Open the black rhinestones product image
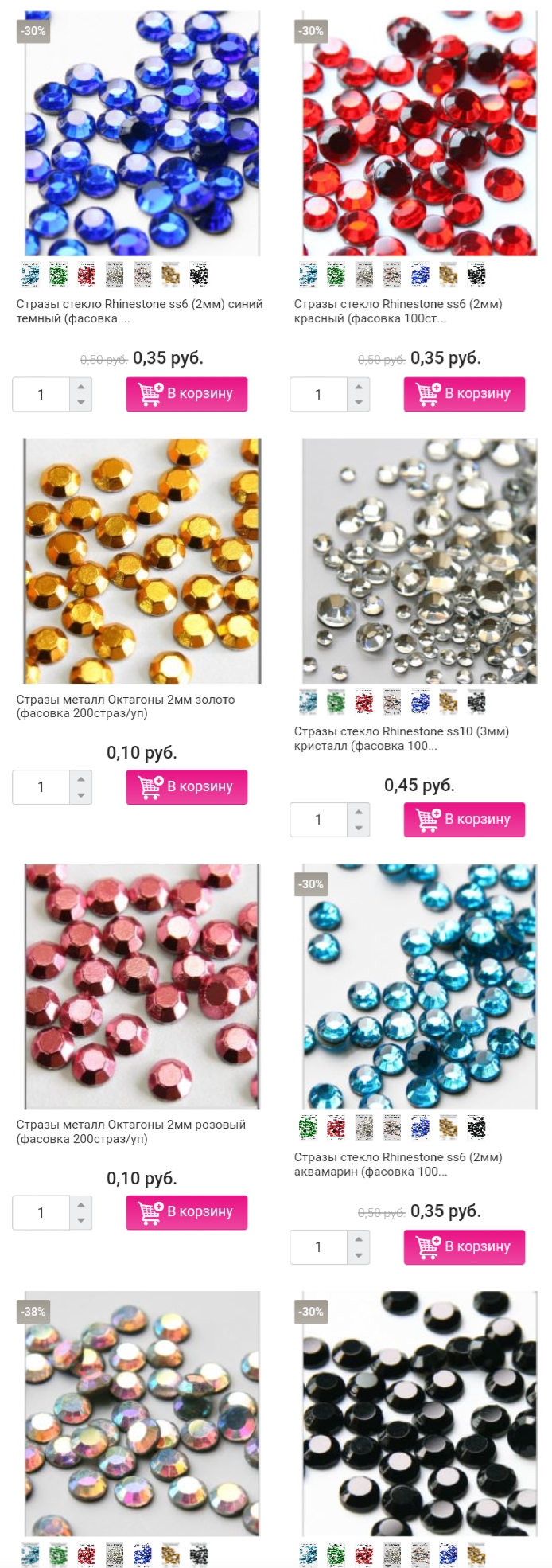Viewport: 552px width, 1568px height. [x=420, y=1414]
